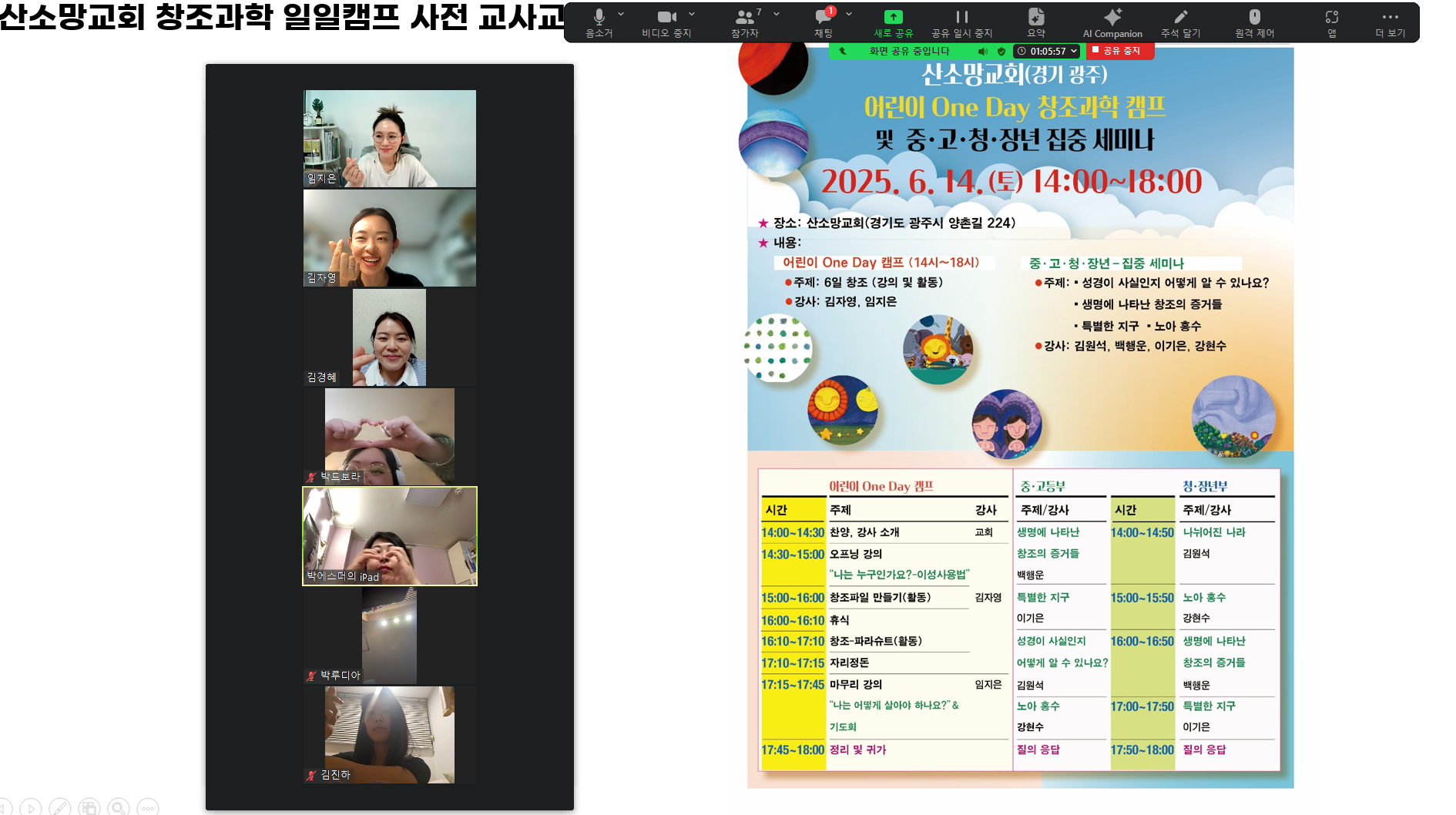
Task: Mute the microphone in the Zoom toolbar
Action: 599,22
